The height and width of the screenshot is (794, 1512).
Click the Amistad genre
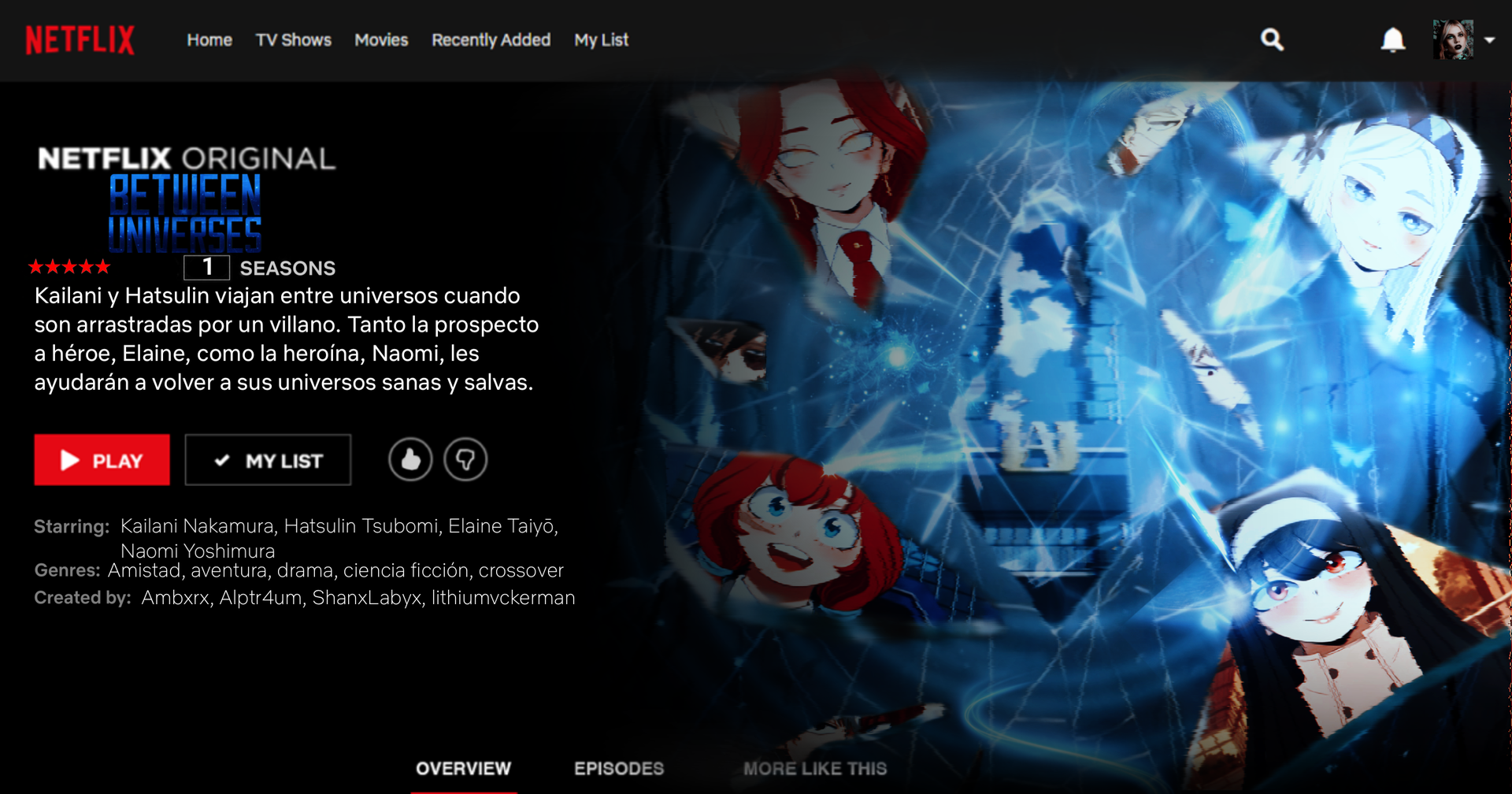(144, 570)
